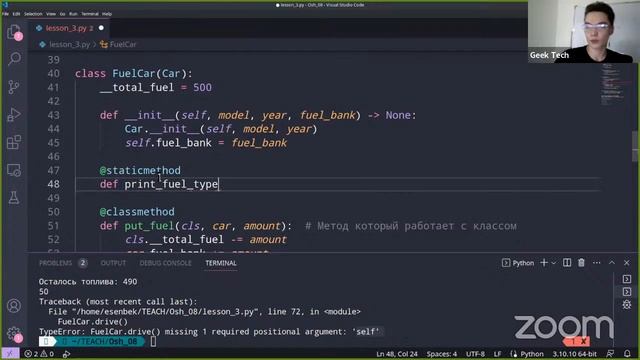Open the Terminal menu
Screen dimensions: 640x360
coord(90,14)
